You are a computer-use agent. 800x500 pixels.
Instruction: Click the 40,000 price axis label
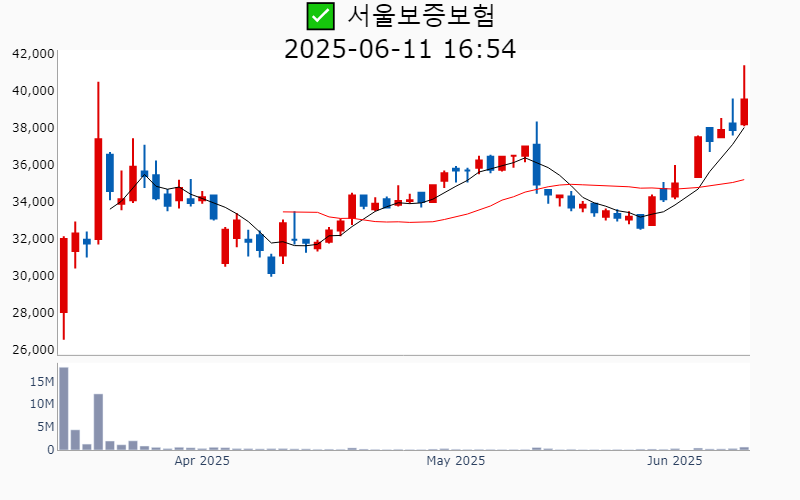pyautogui.click(x=33, y=91)
